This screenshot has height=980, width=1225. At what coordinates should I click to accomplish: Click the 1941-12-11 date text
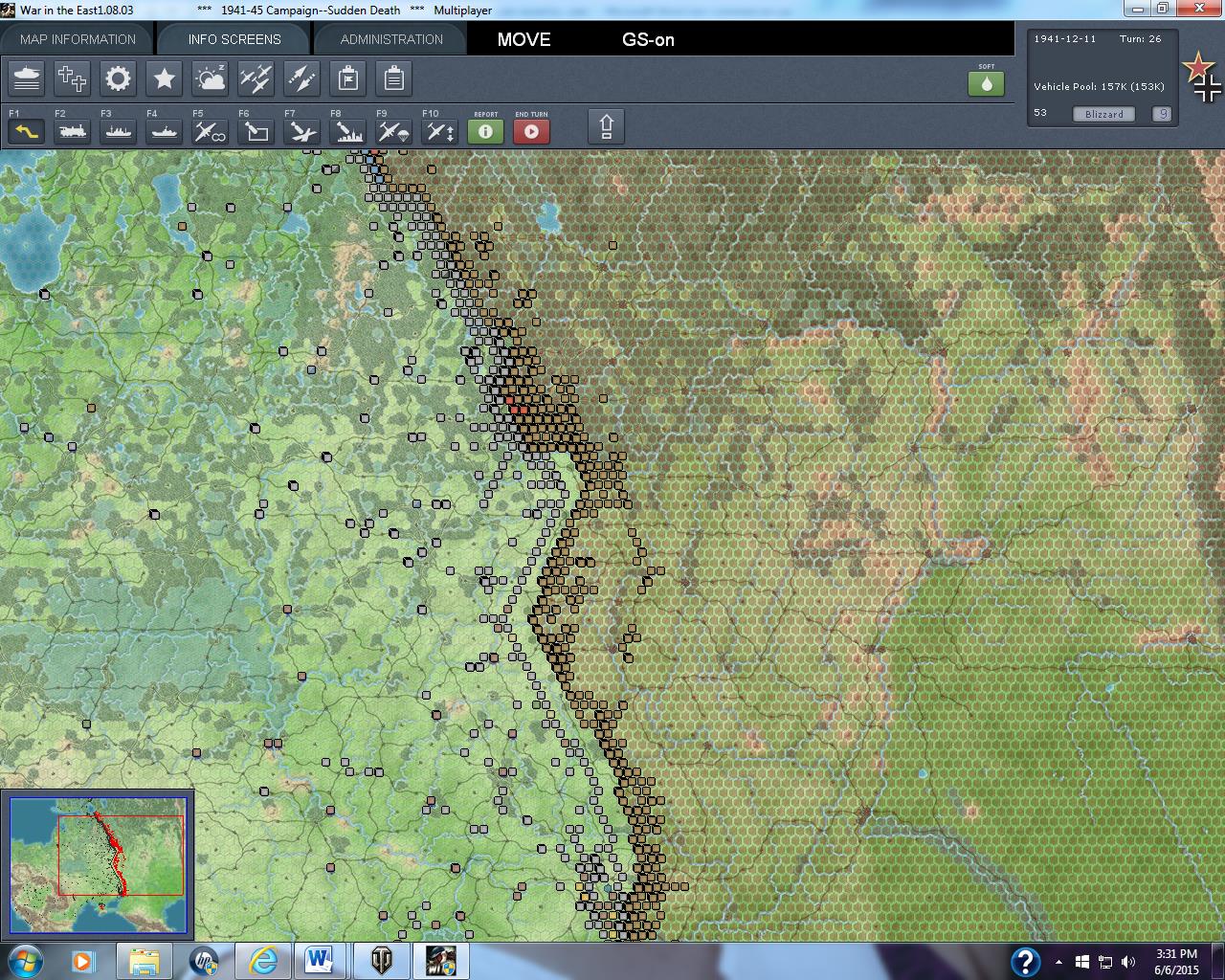pyautogui.click(x=1065, y=39)
